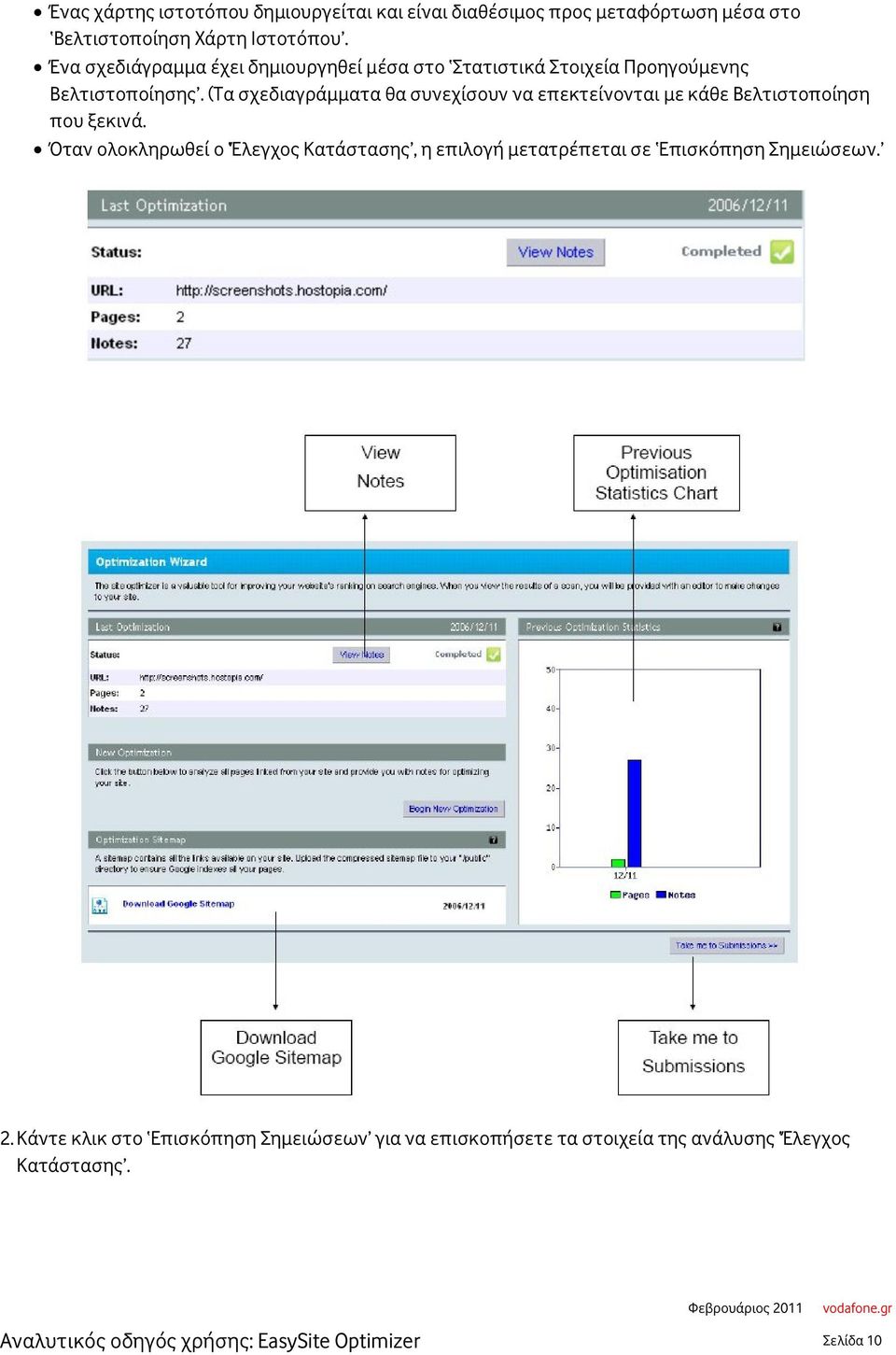Click the 'Σελίδα 10' page number in the footer
Screen dimensions: 896x1355
(852, 1340)
